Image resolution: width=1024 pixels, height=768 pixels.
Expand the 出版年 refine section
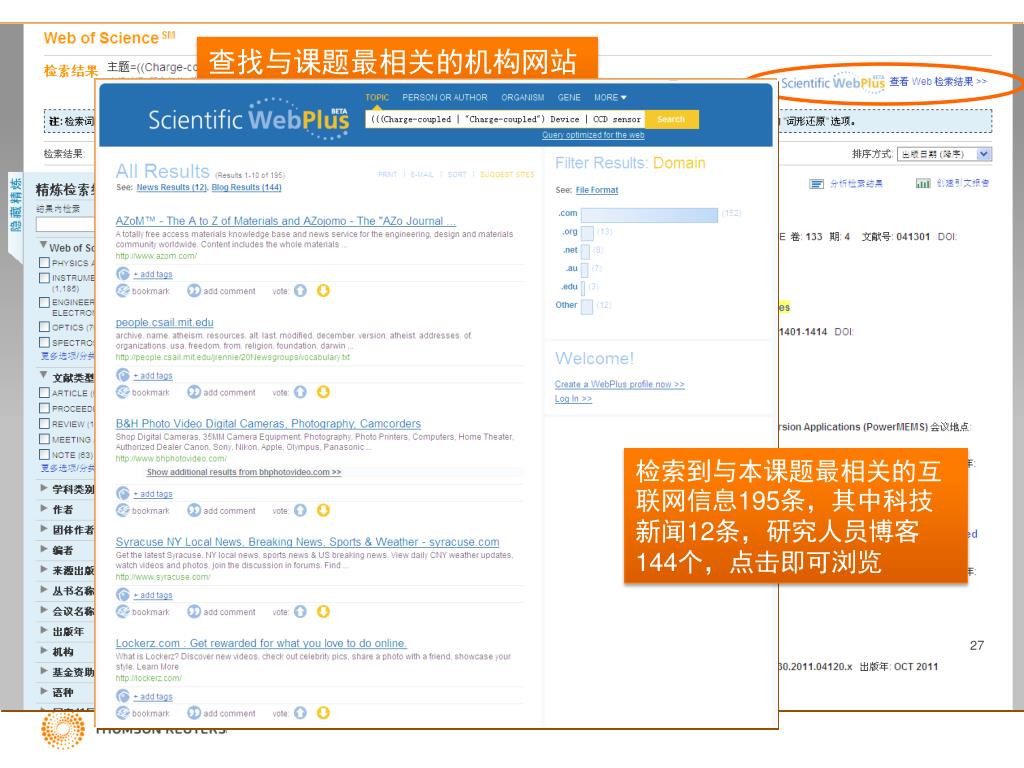click(43, 630)
